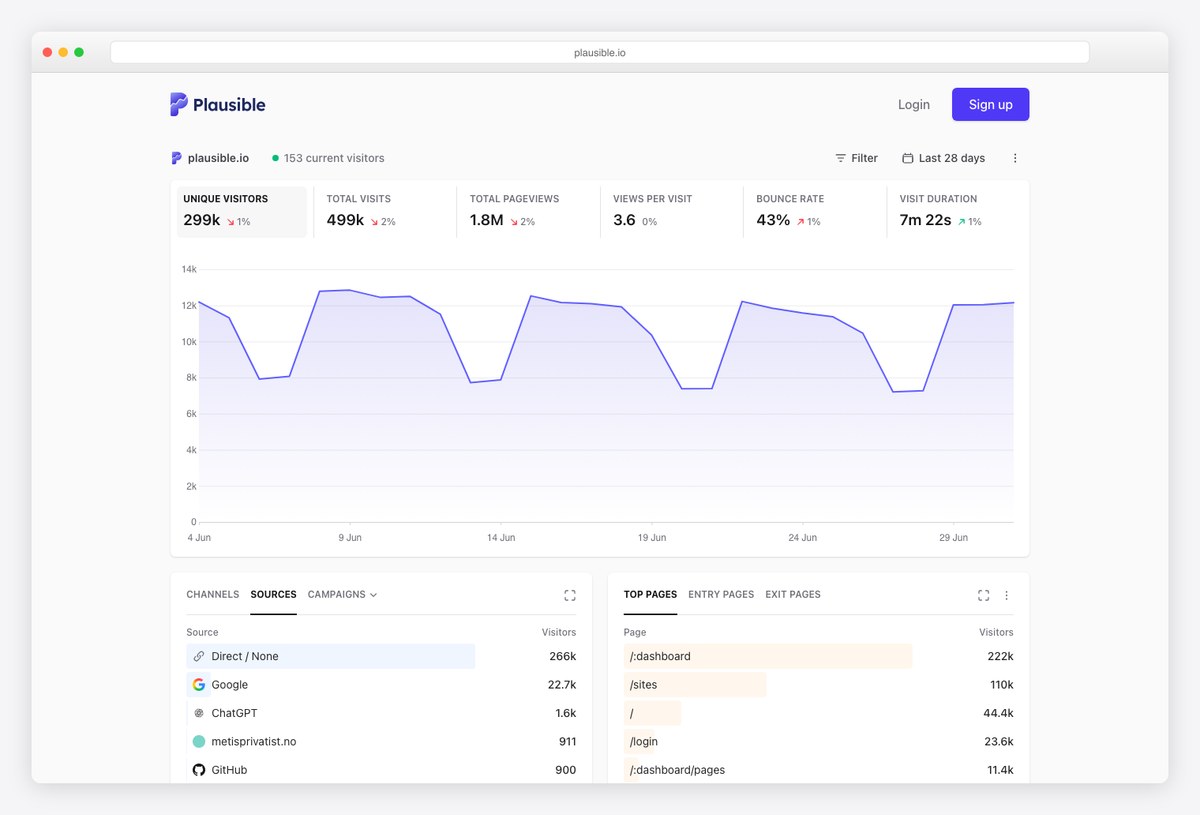Click the /:dashboard/pages page row
Viewport: 1200px width, 815px height.
click(x=819, y=770)
